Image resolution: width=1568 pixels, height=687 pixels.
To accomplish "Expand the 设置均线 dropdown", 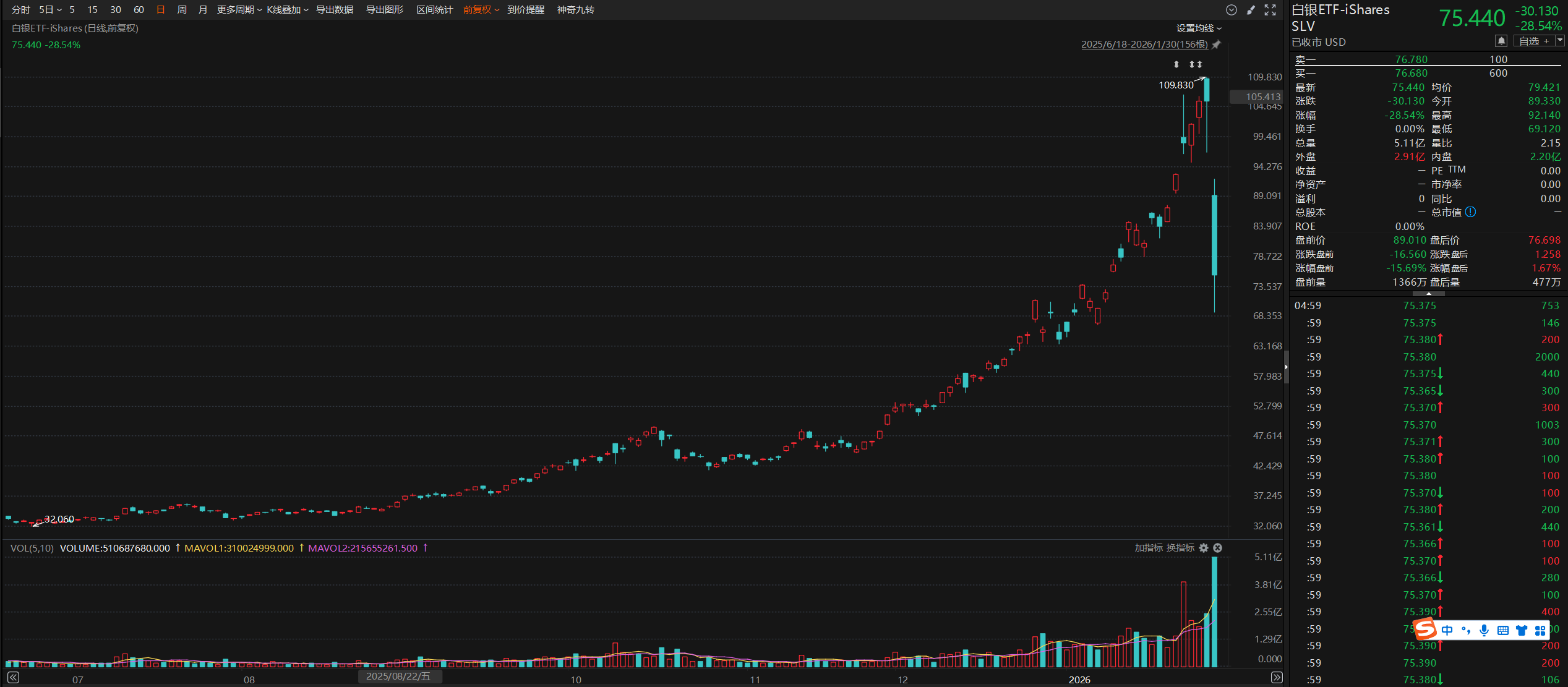I will pyautogui.click(x=1199, y=28).
